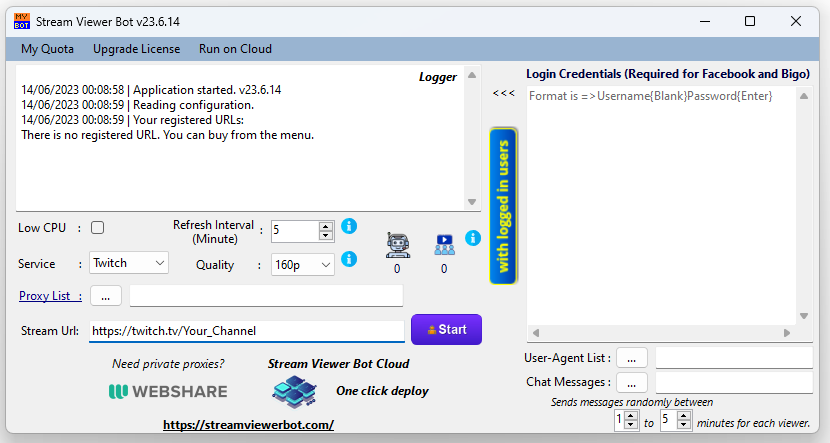Image resolution: width=830 pixels, height=443 pixels.
Task: Close the Stream Viewer Bot window
Action: point(796,22)
